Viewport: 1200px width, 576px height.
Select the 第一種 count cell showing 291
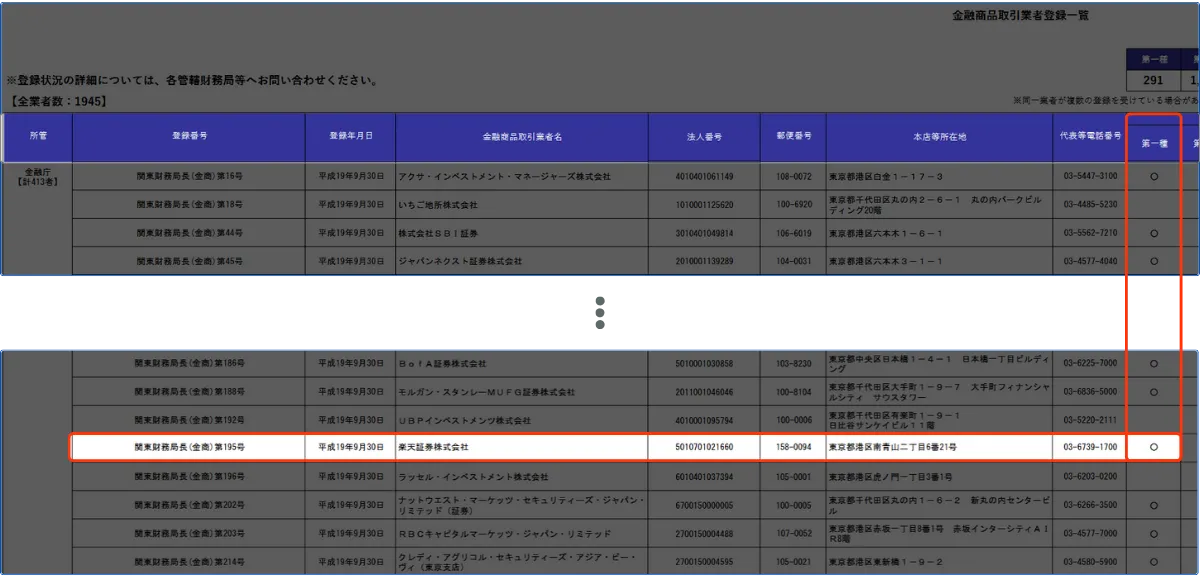1153,82
